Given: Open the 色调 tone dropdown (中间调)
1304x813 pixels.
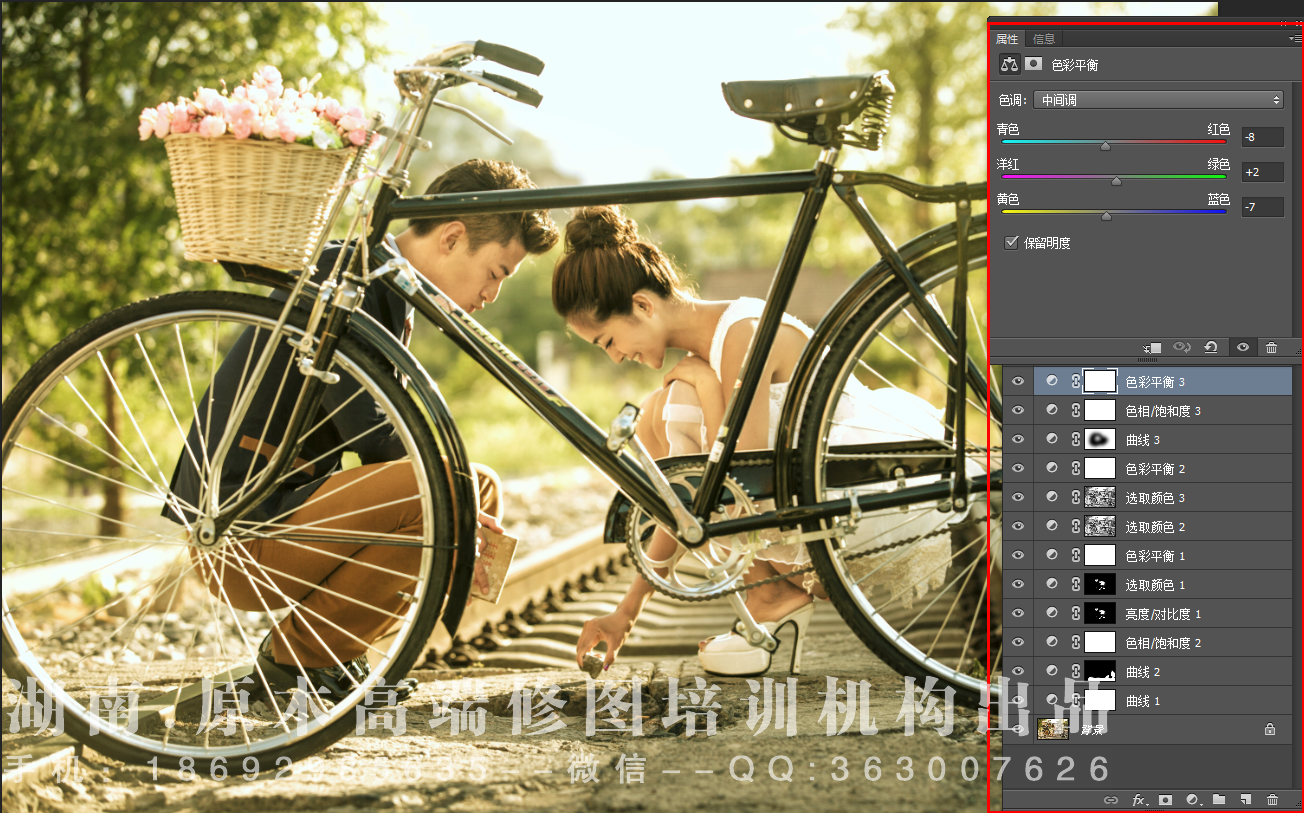Looking at the screenshot, I should click(x=1158, y=100).
